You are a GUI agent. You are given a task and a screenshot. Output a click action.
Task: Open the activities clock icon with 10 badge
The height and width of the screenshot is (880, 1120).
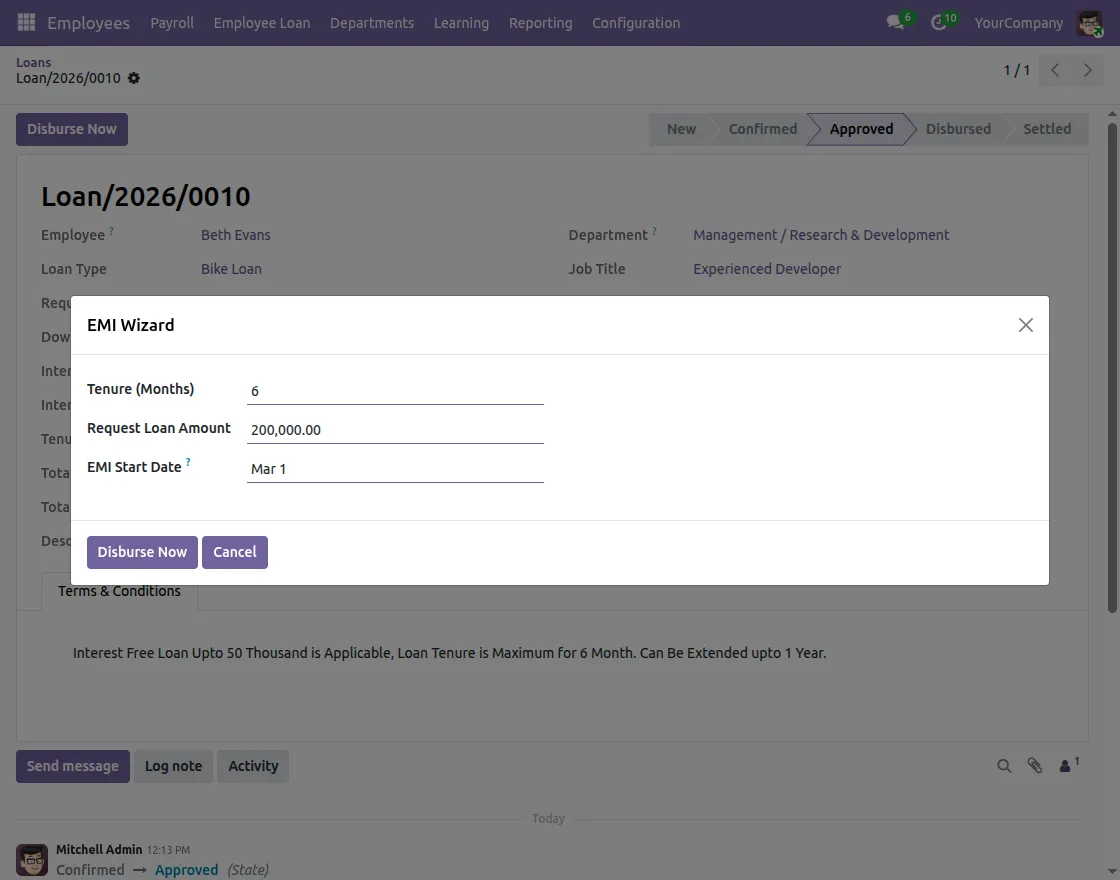(x=937, y=22)
